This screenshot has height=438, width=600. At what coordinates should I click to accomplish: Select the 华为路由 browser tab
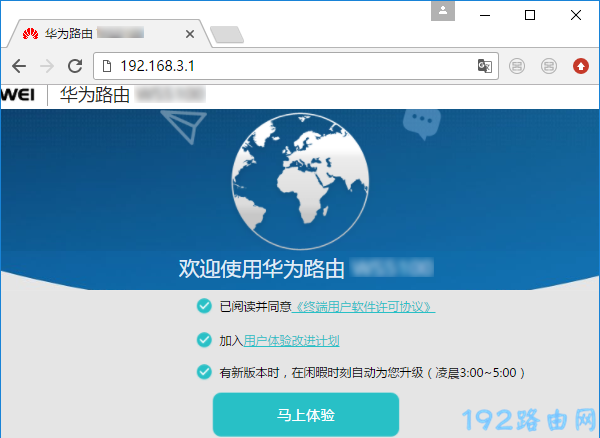pos(100,33)
